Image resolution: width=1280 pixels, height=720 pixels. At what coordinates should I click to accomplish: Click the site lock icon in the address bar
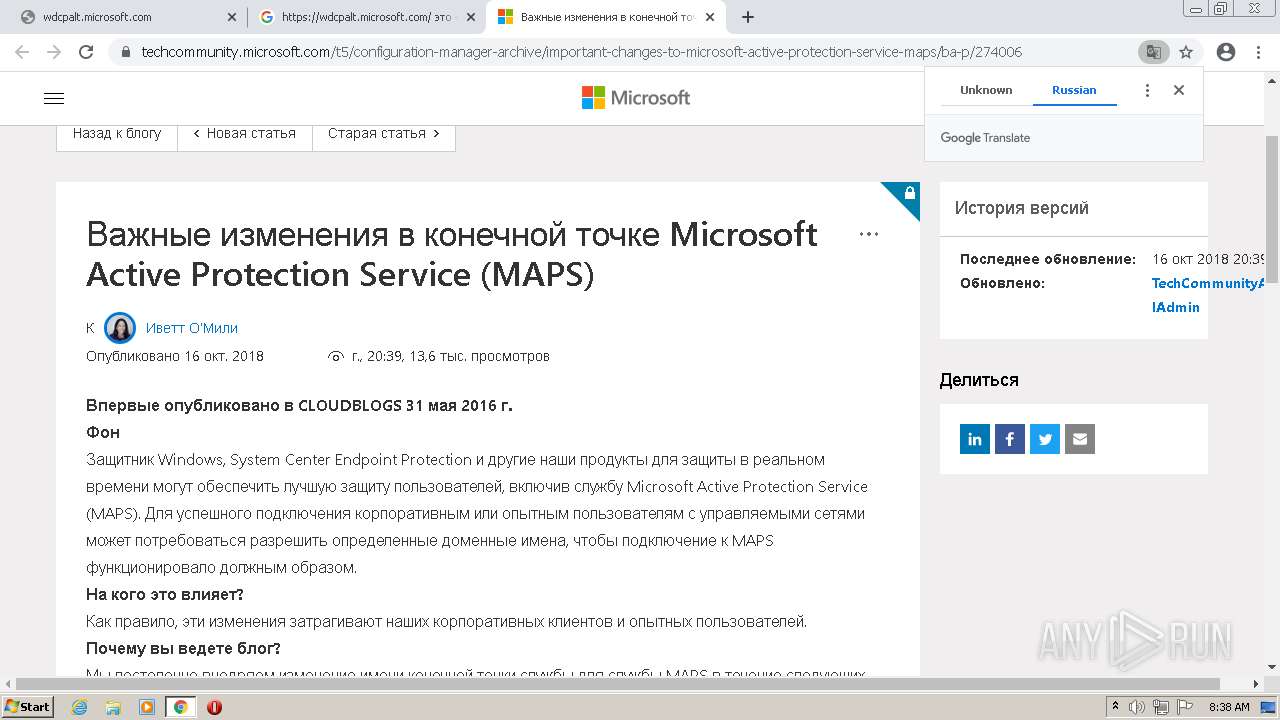(x=126, y=52)
